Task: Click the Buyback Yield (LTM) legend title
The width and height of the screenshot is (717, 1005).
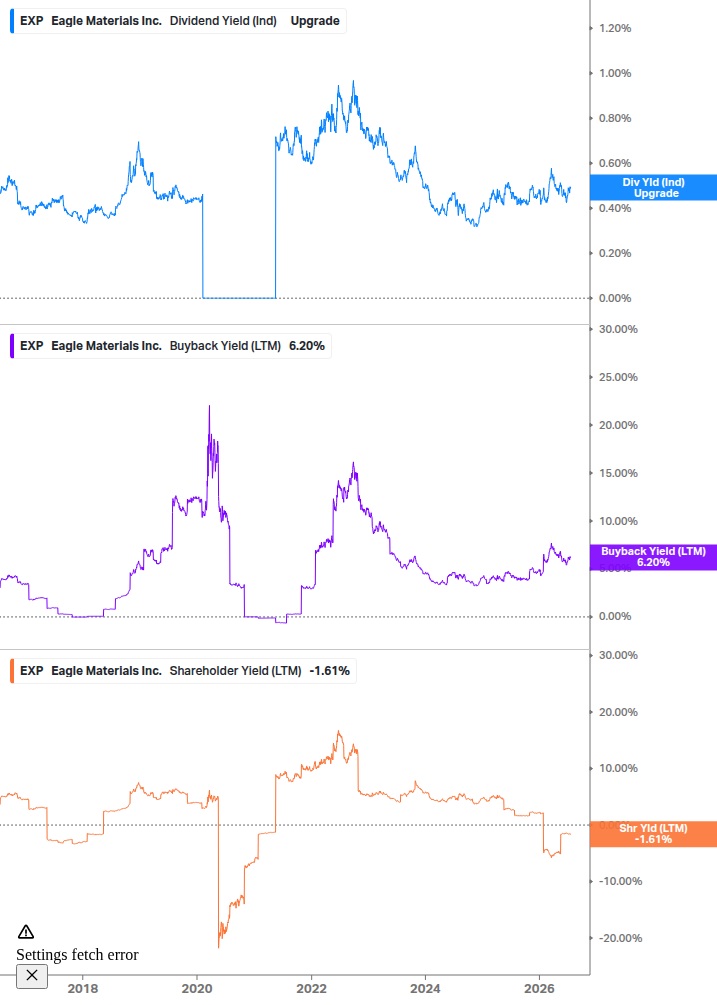Action: tap(225, 345)
